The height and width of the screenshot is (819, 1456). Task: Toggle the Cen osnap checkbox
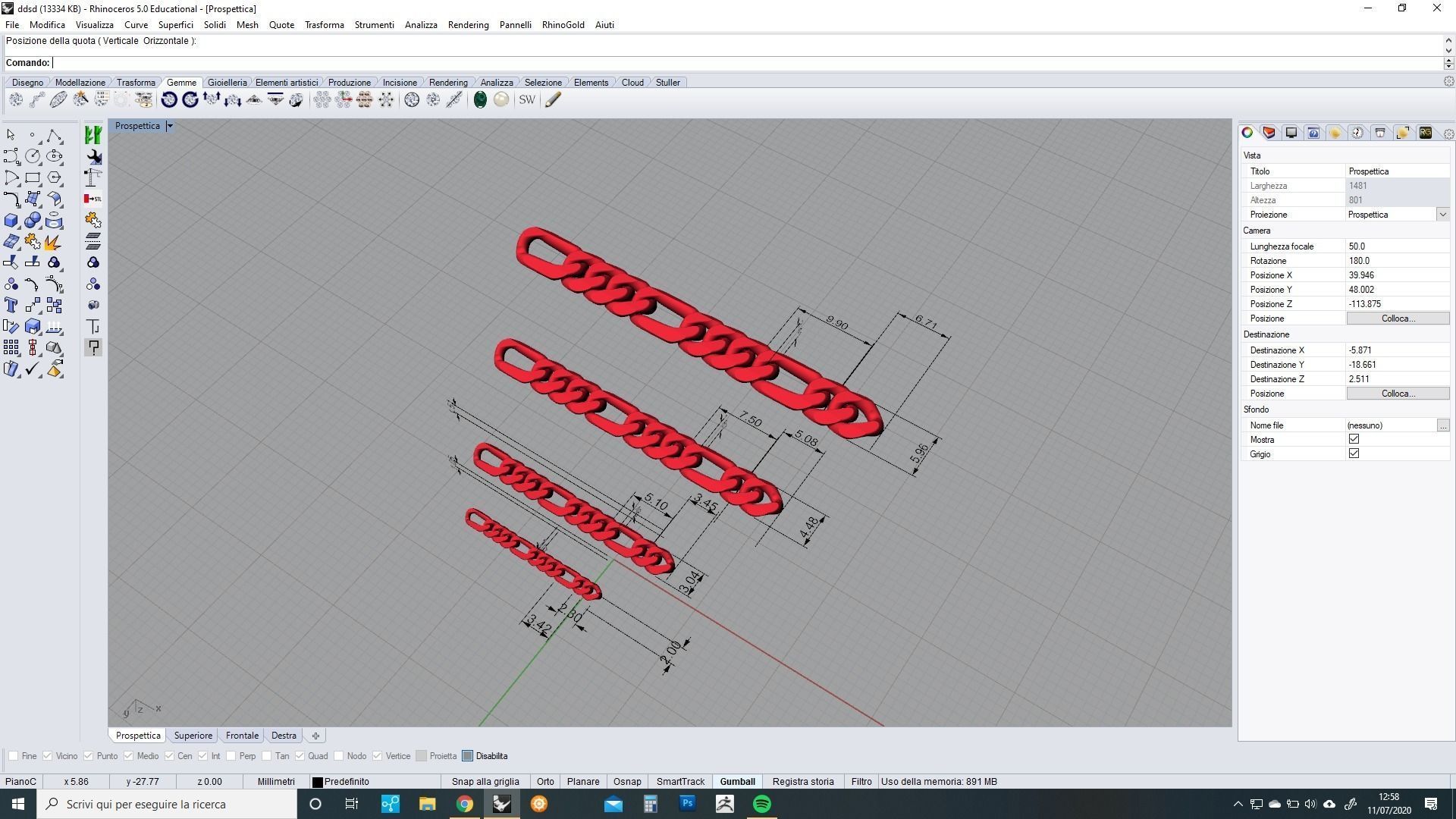[x=170, y=756]
